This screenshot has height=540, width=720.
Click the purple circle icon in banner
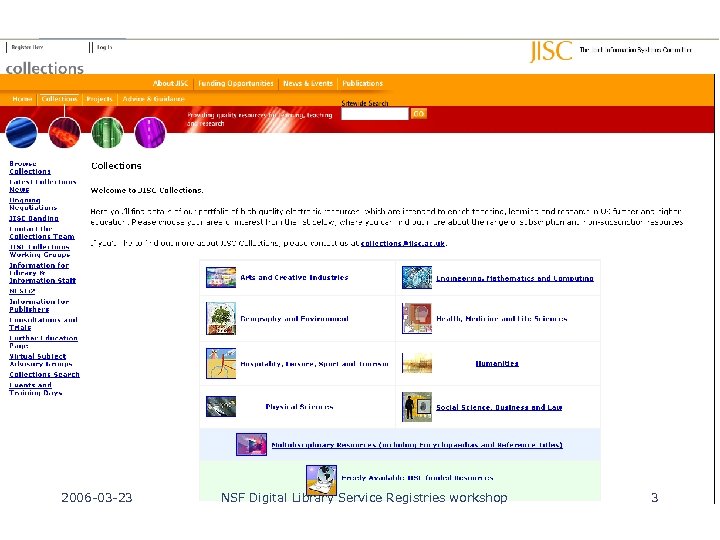click(150, 132)
